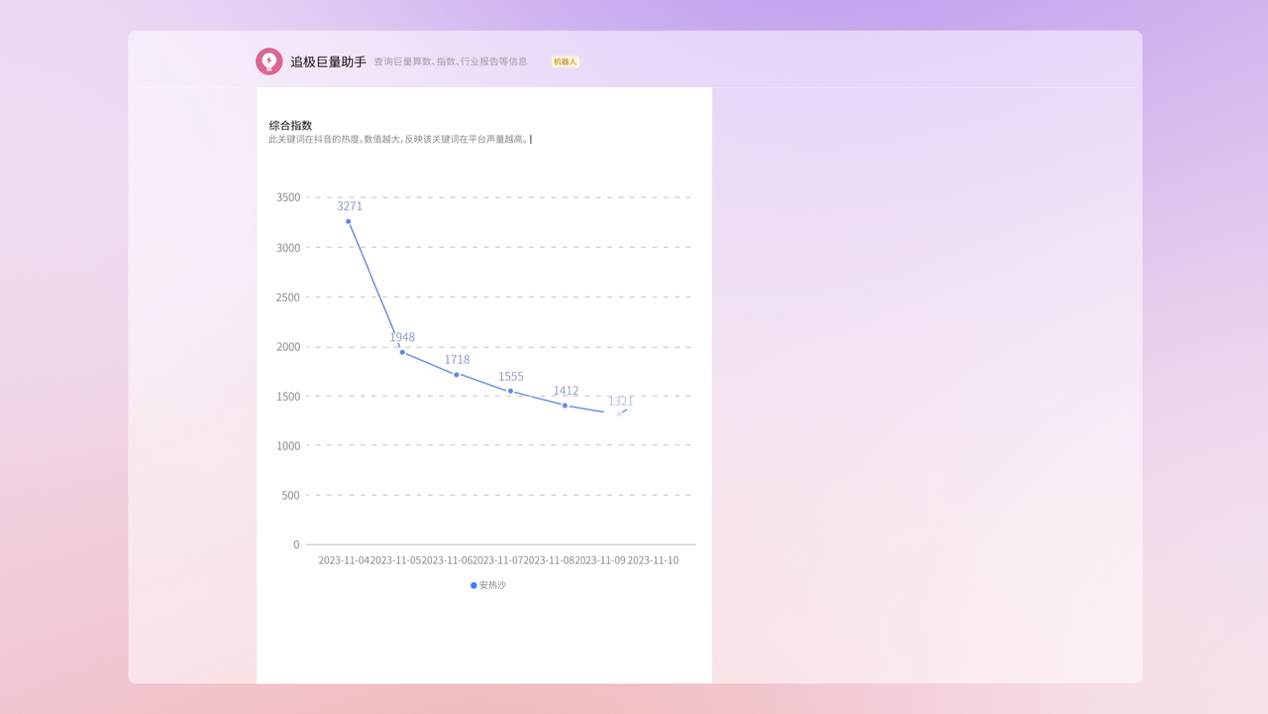This screenshot has width=1268, height=714.
Task: Click the yellow 机器人 badge
Action: (x=565, y=62)
